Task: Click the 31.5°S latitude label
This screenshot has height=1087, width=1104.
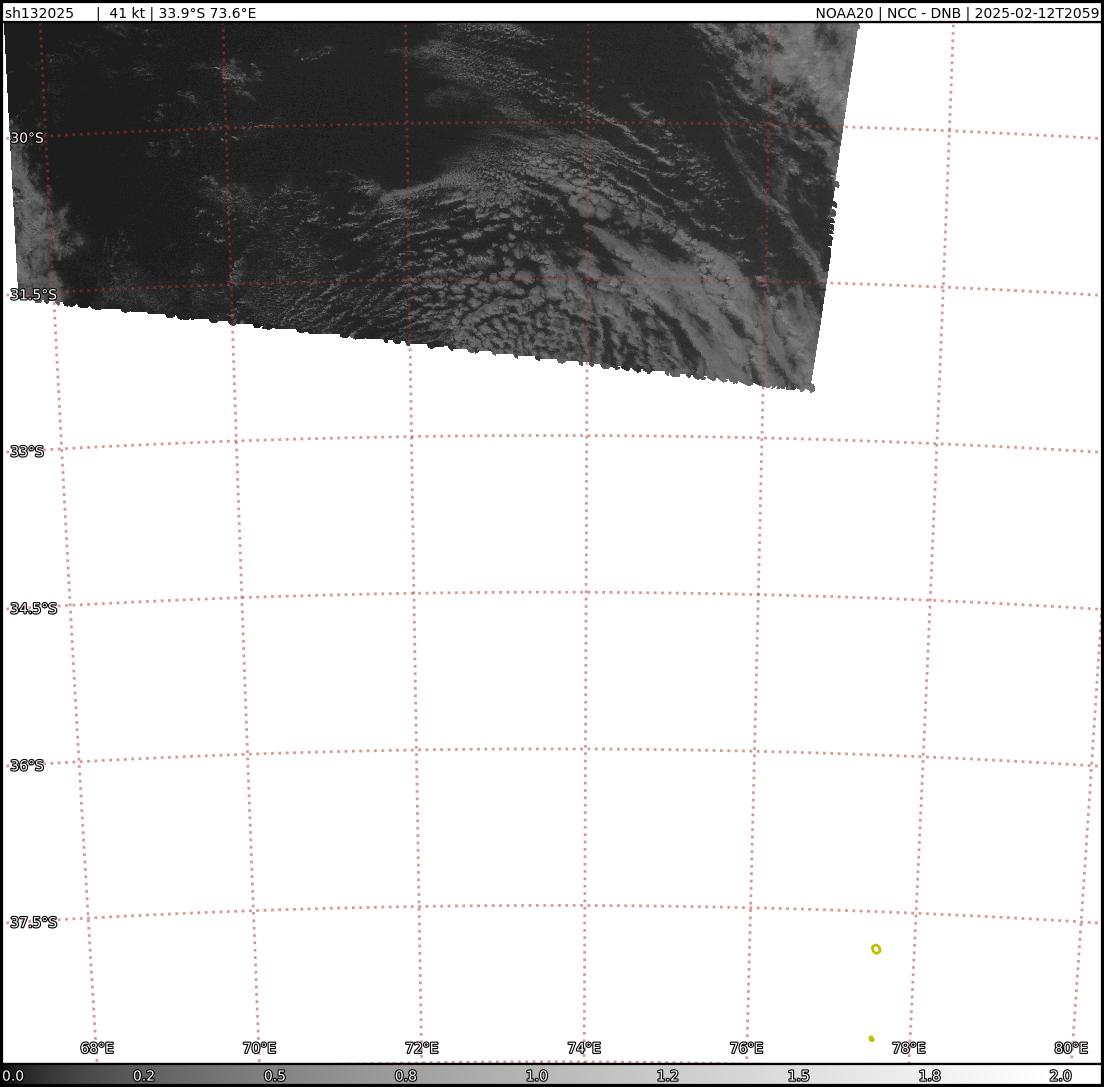Action: pos(33,294)
